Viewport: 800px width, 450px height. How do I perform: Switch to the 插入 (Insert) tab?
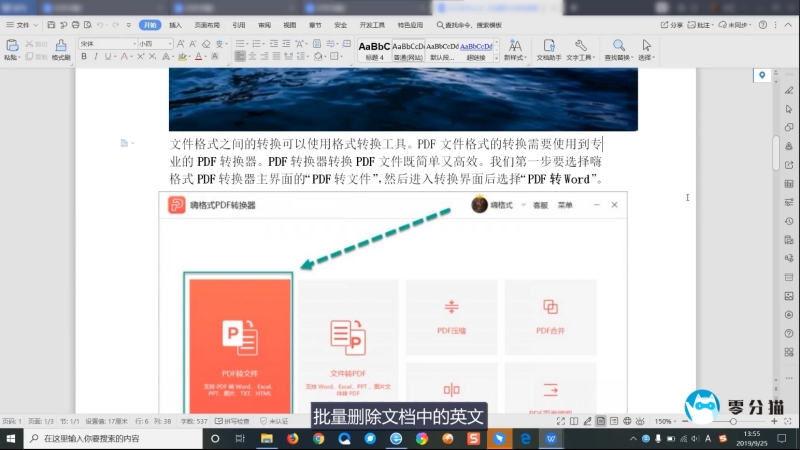click(175, 24)
